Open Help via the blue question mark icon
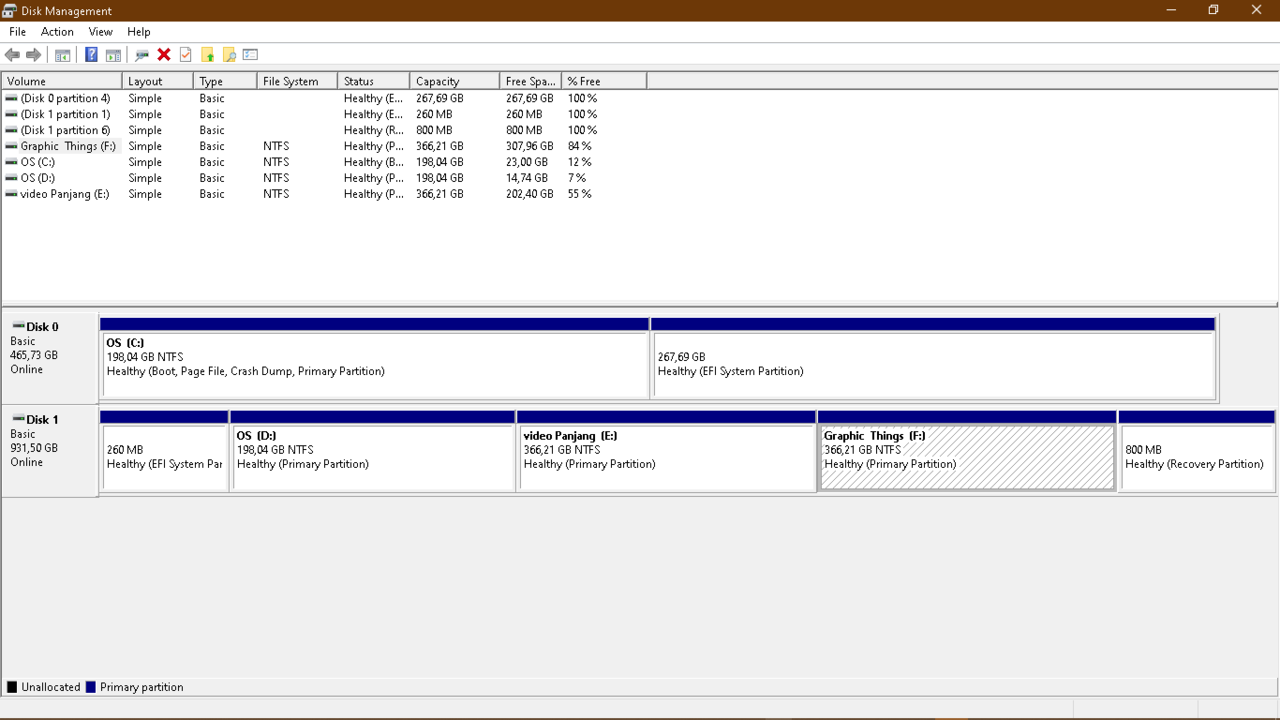This screenshot has width=1280, height=720. (x=91, y=55)
